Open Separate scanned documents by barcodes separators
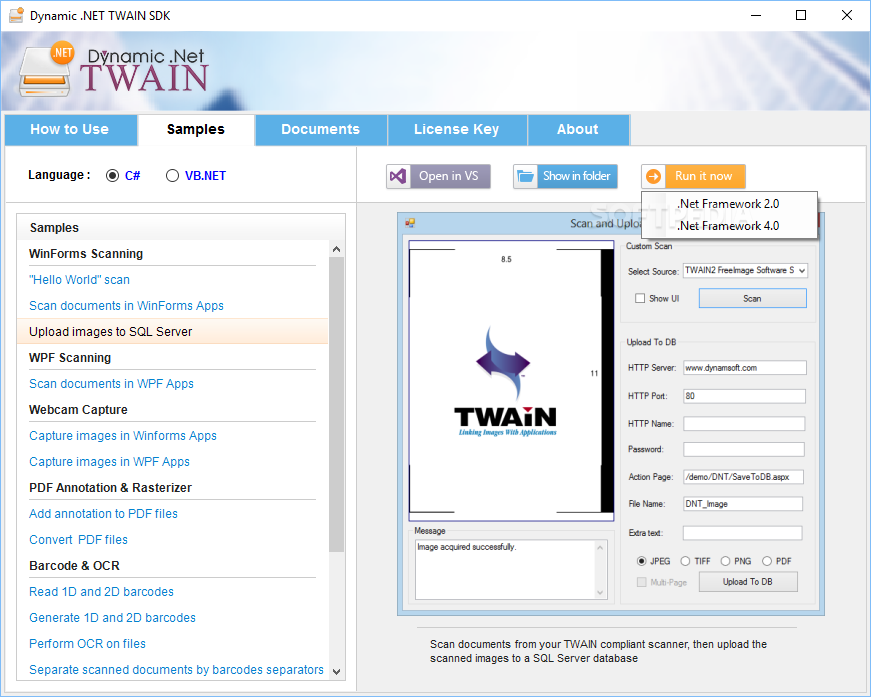Screen dimensions: 871x697 176,670
